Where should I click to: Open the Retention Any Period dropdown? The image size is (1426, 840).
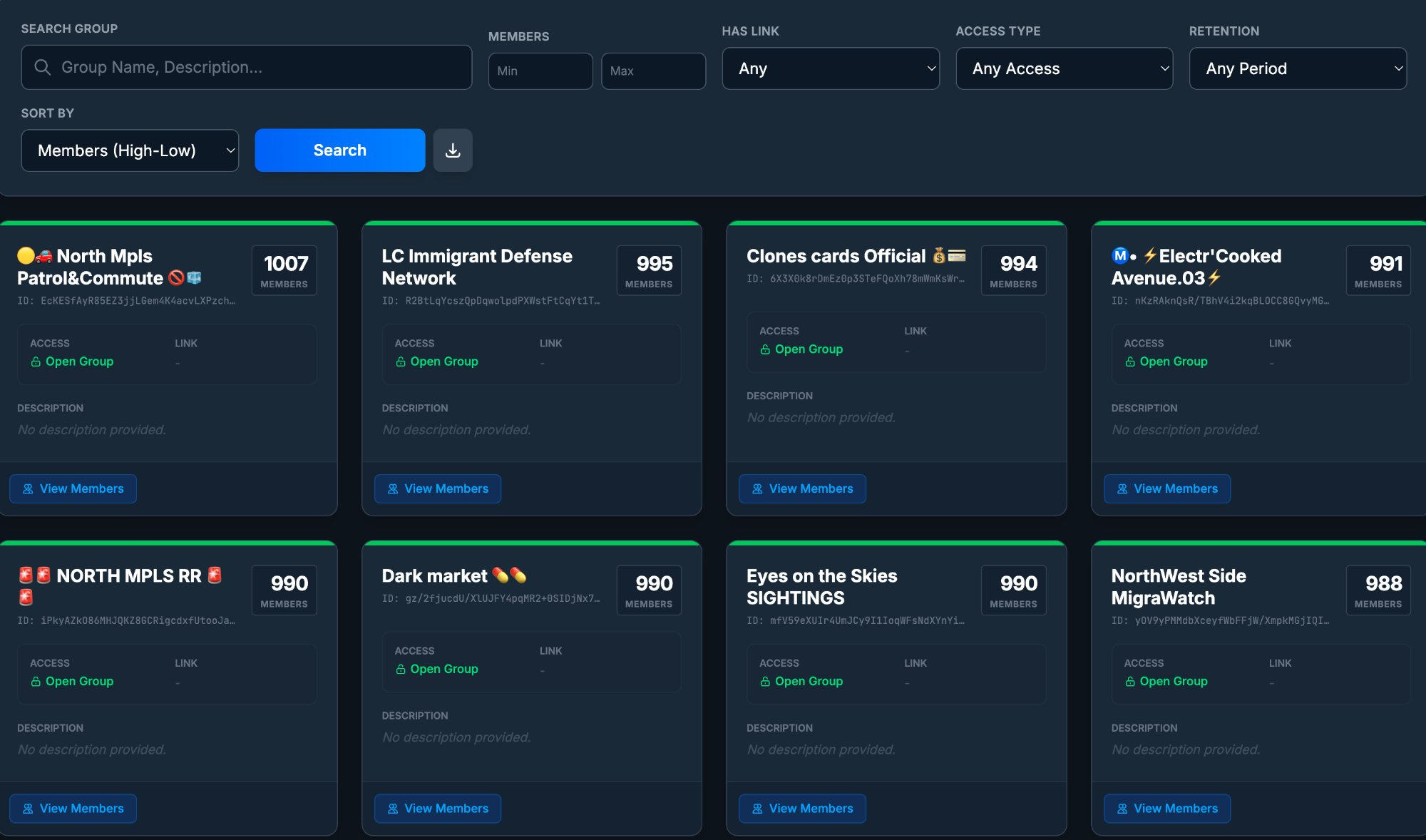coord(1297,68)
